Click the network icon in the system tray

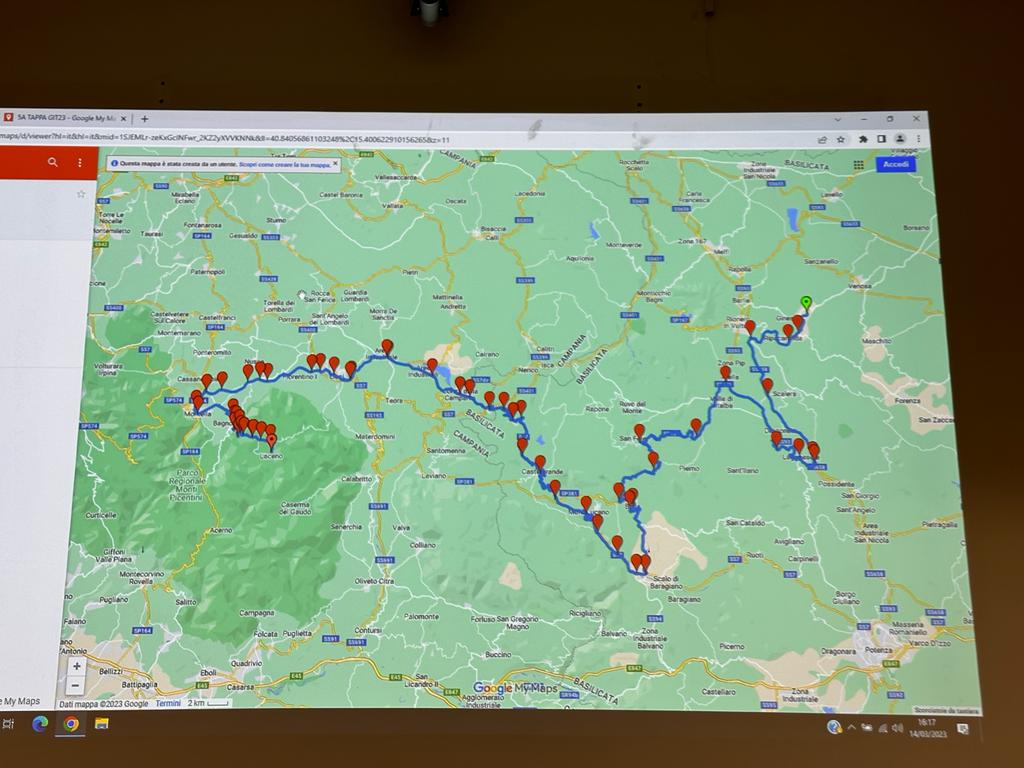click(882, 728)
